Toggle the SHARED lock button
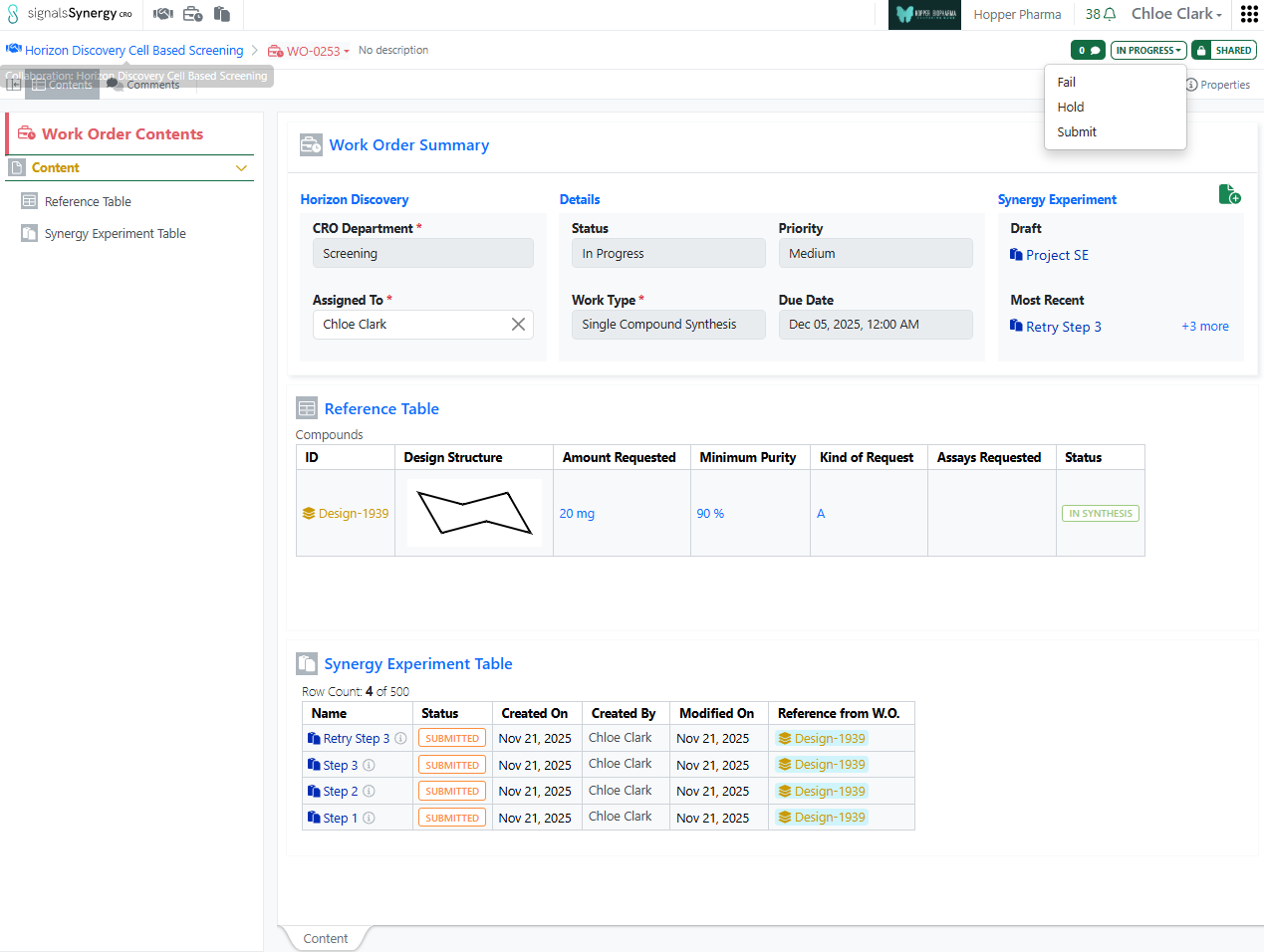 click(1225, 50)
